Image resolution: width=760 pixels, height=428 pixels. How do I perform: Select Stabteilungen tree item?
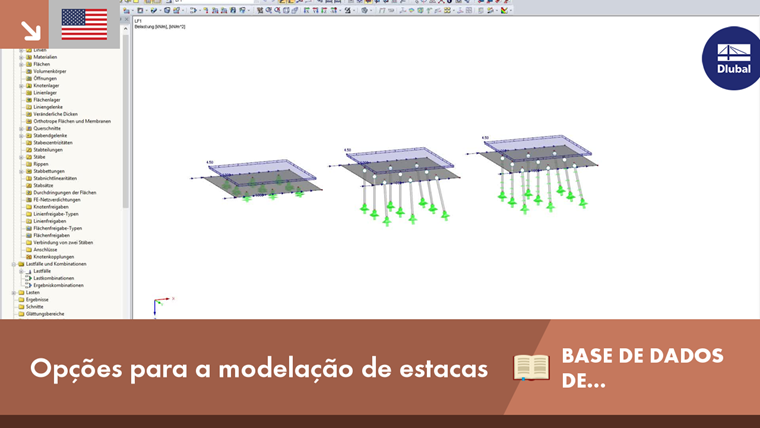coord(48,150)
